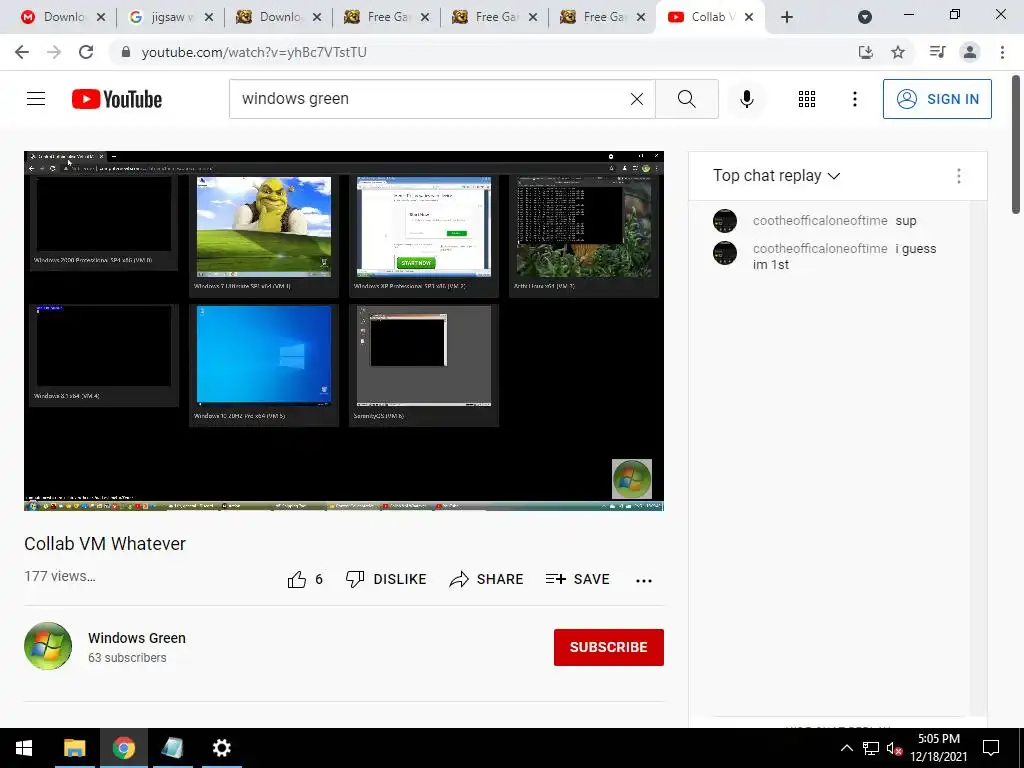Open the media control icon in Chrome toolbar
The image size is (1024, 768).
point(937,52)
